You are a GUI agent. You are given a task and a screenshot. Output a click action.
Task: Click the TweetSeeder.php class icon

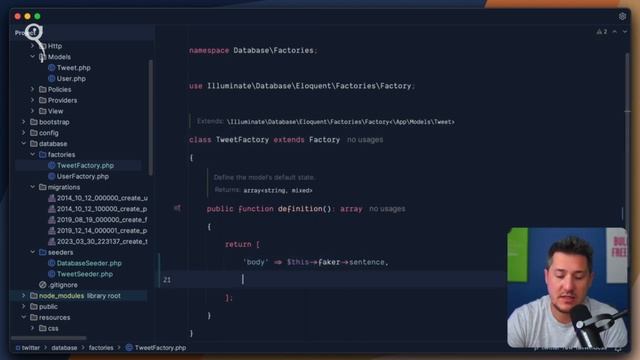click(x=51, y=274)
